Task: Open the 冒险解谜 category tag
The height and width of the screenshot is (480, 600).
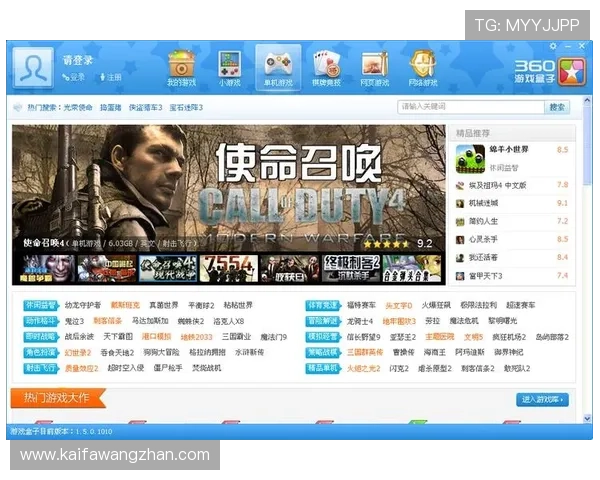Action: 323,321
